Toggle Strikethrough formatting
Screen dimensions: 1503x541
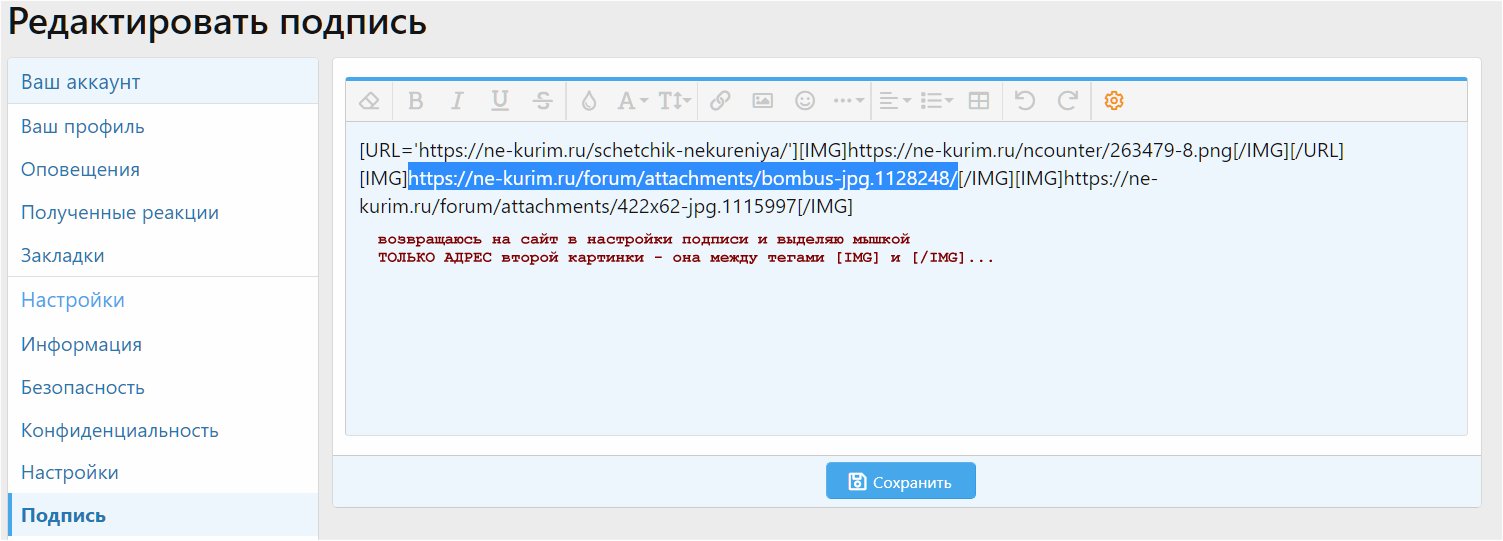(x=543, y=100)
